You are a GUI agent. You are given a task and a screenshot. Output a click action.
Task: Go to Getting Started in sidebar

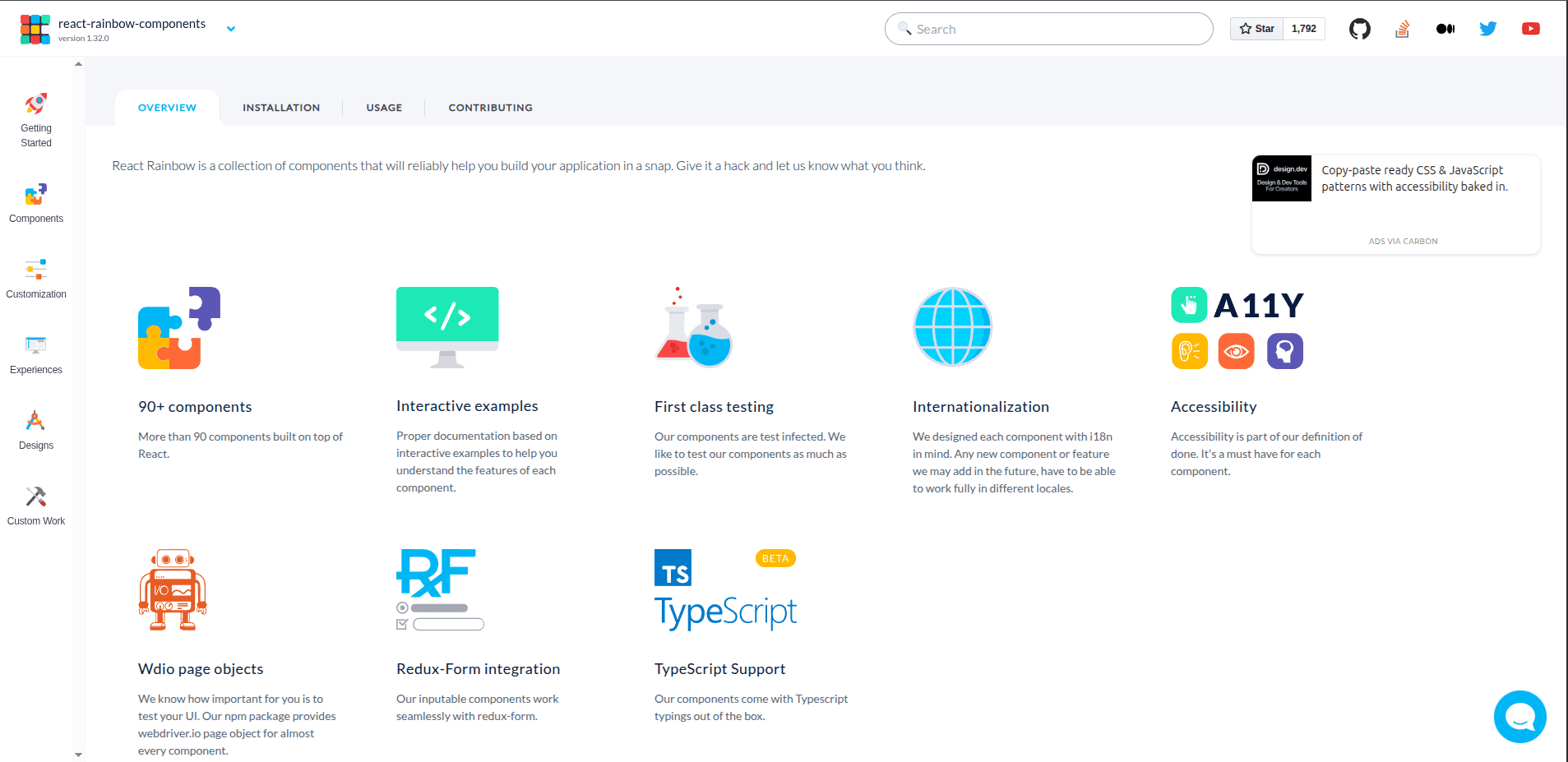[x=36, y=121]
